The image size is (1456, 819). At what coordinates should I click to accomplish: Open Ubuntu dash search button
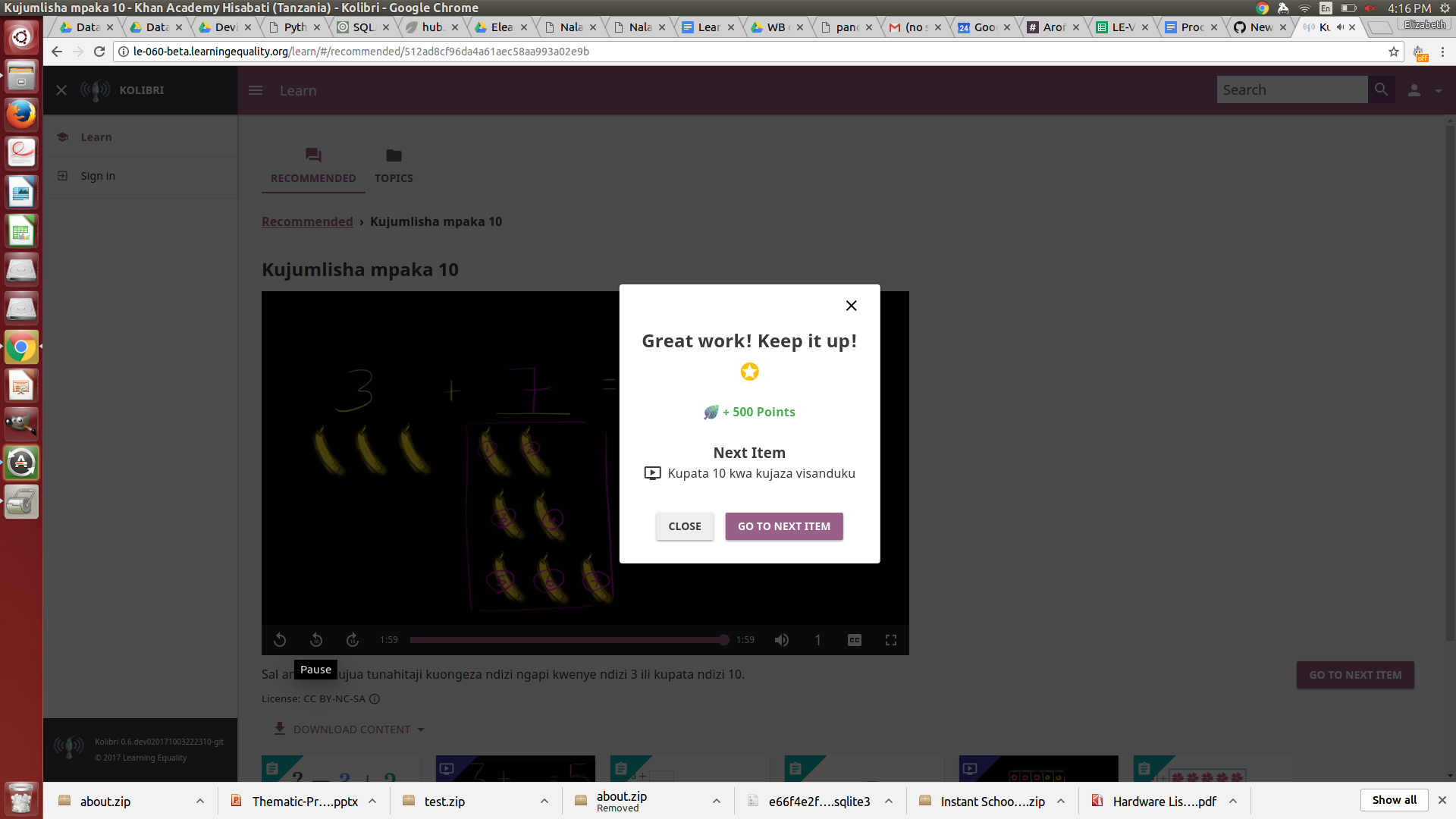[21, 36]
